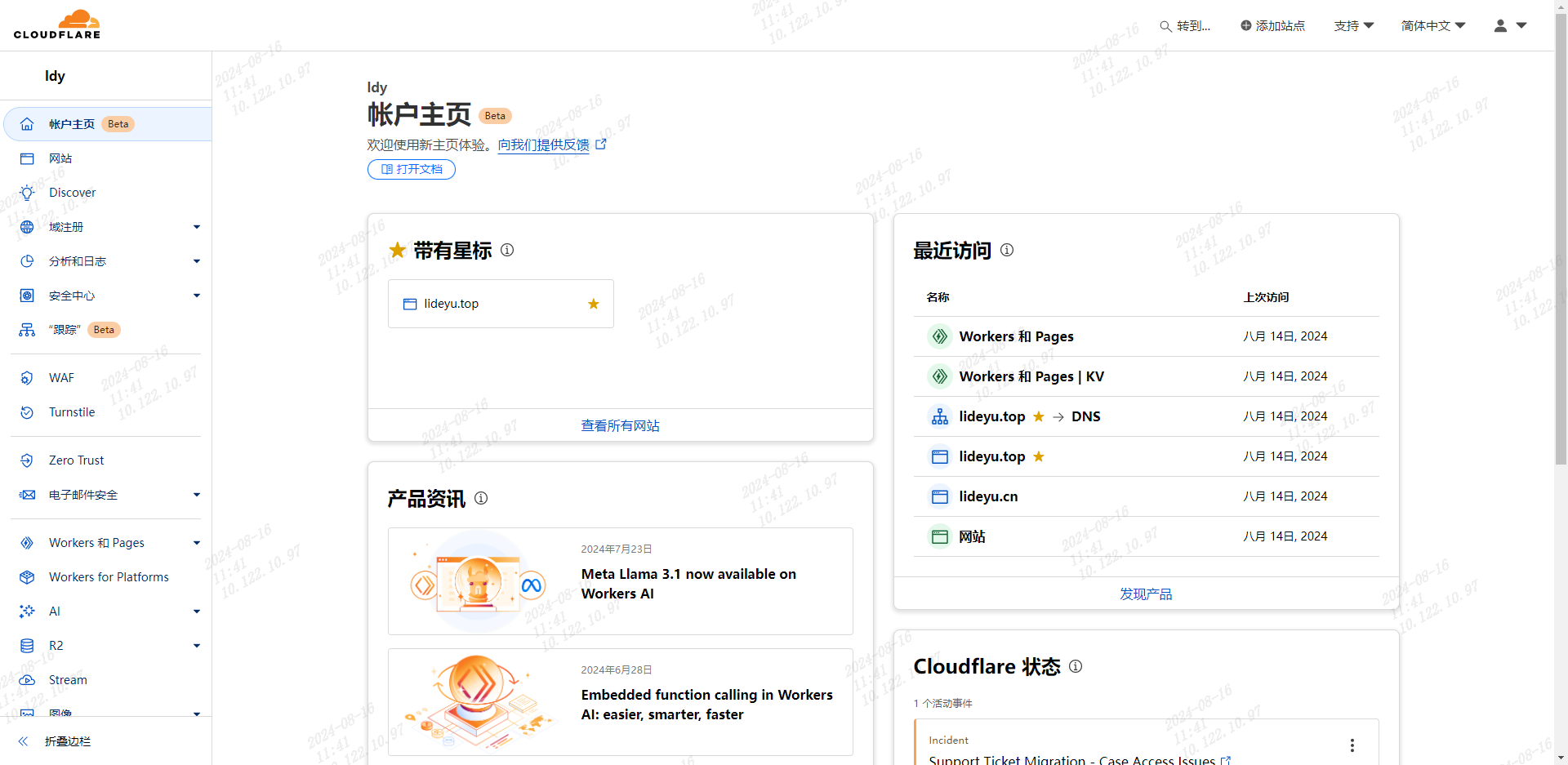Select Discover in the sidebar
The width and height of the screenshot is (1568, 765).
[73, 193]
